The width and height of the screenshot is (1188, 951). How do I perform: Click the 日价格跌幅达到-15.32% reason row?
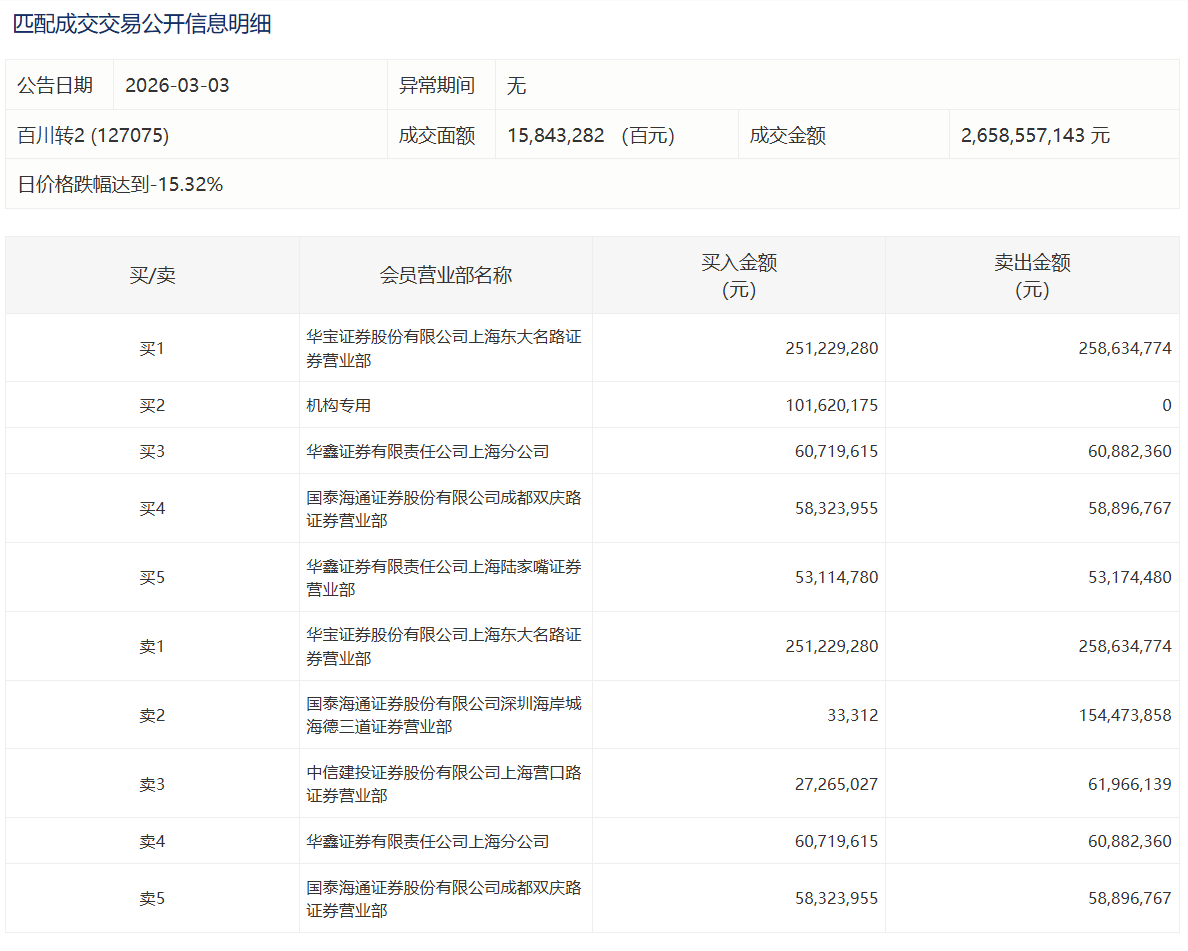tap(120, 185)
